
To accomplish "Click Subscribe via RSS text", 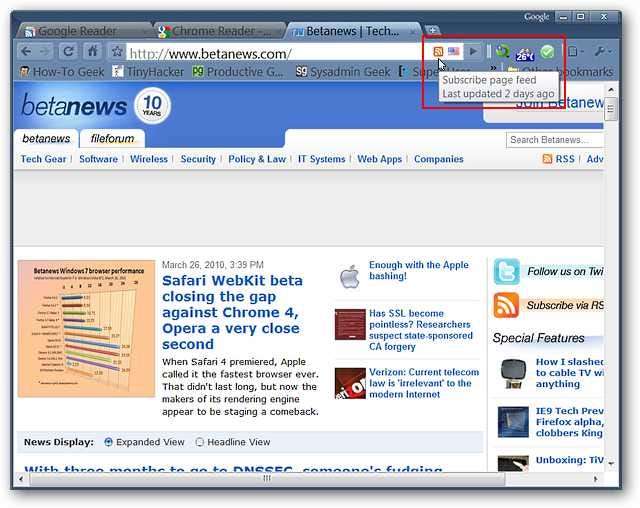I will click(565, 305).
